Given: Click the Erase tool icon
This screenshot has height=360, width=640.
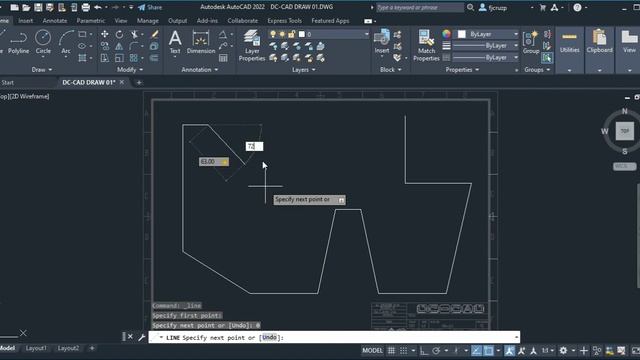Looking at the screenshot, I should click(154, 34).
